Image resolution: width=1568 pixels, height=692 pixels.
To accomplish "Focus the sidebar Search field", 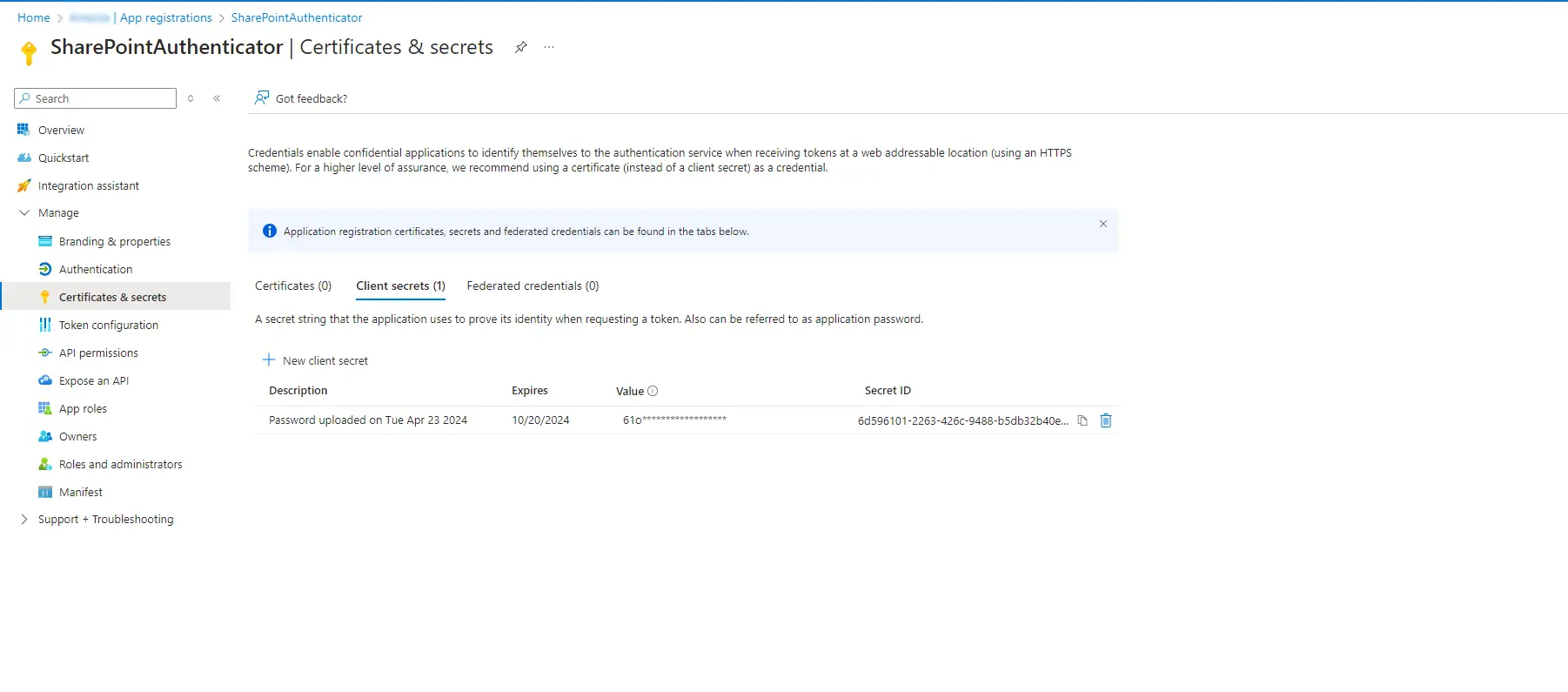I will 96,98.
